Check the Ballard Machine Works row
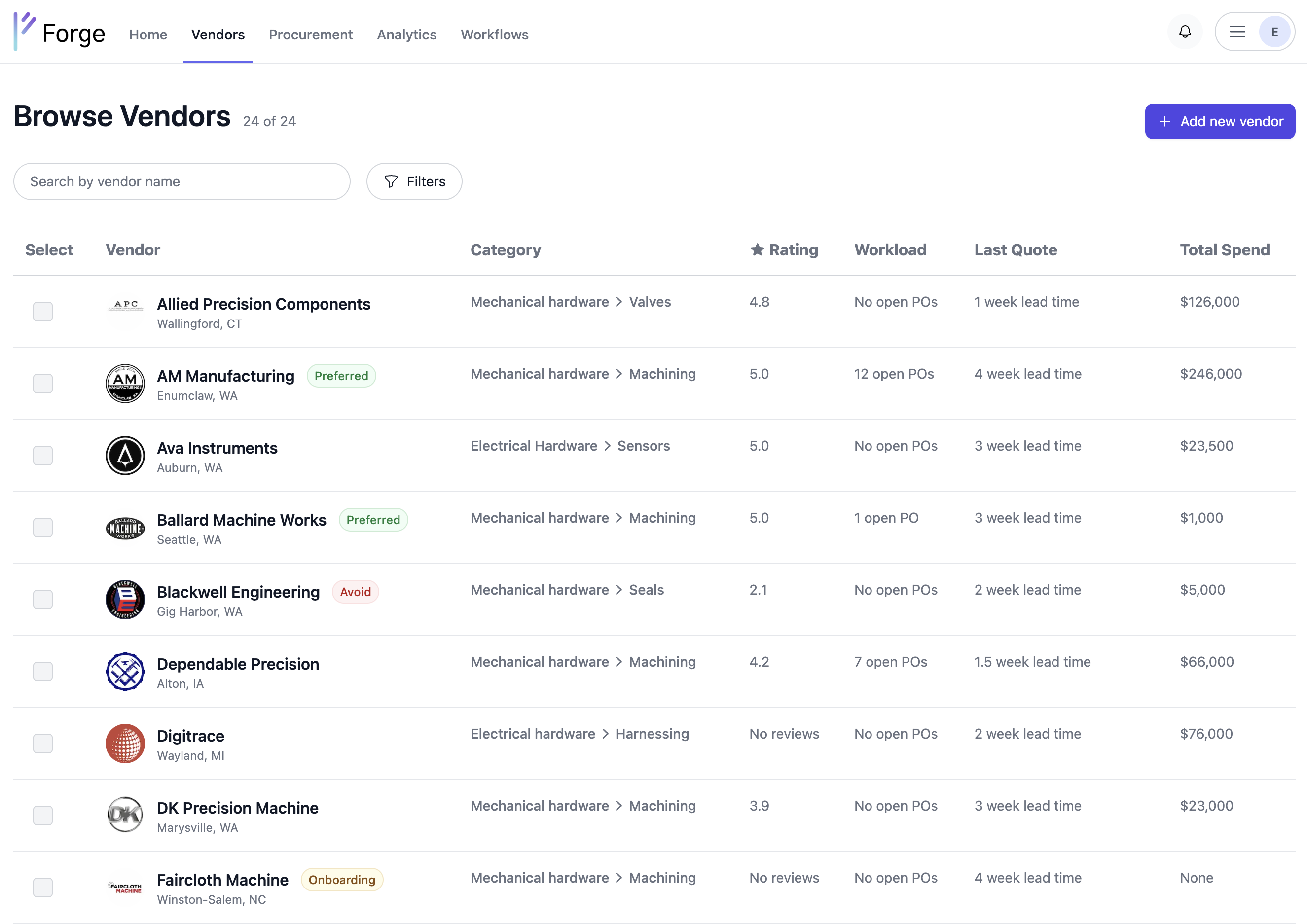Screen dimensions: 1307x924 tap(43, 528)
